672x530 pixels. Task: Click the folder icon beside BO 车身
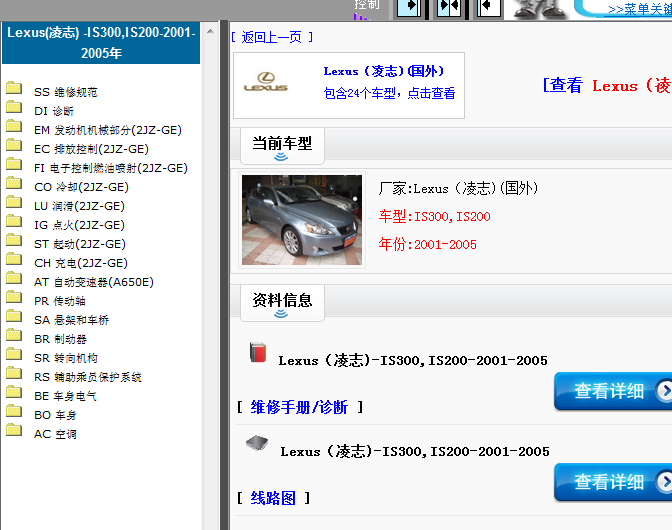coord(14,411)
